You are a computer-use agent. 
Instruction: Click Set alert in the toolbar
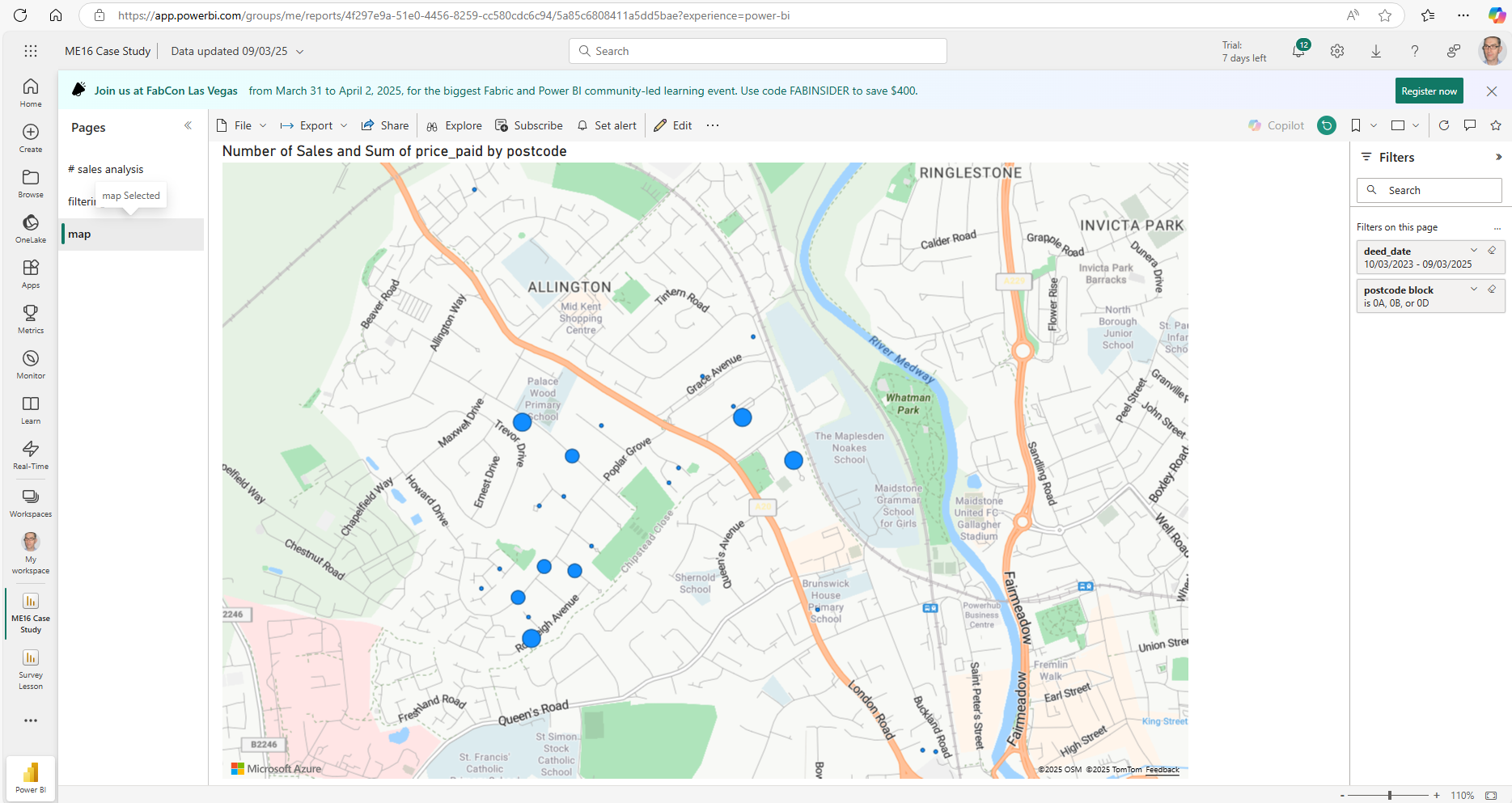coord(607,125)
